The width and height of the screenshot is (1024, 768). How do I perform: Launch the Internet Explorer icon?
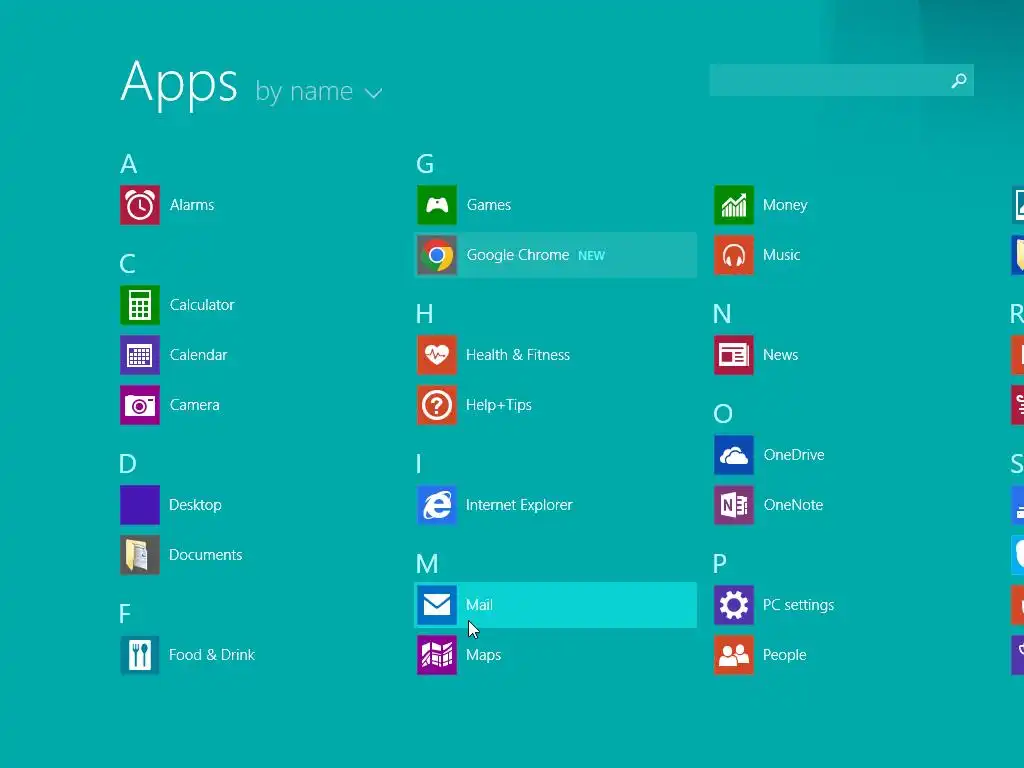point(437,505)
